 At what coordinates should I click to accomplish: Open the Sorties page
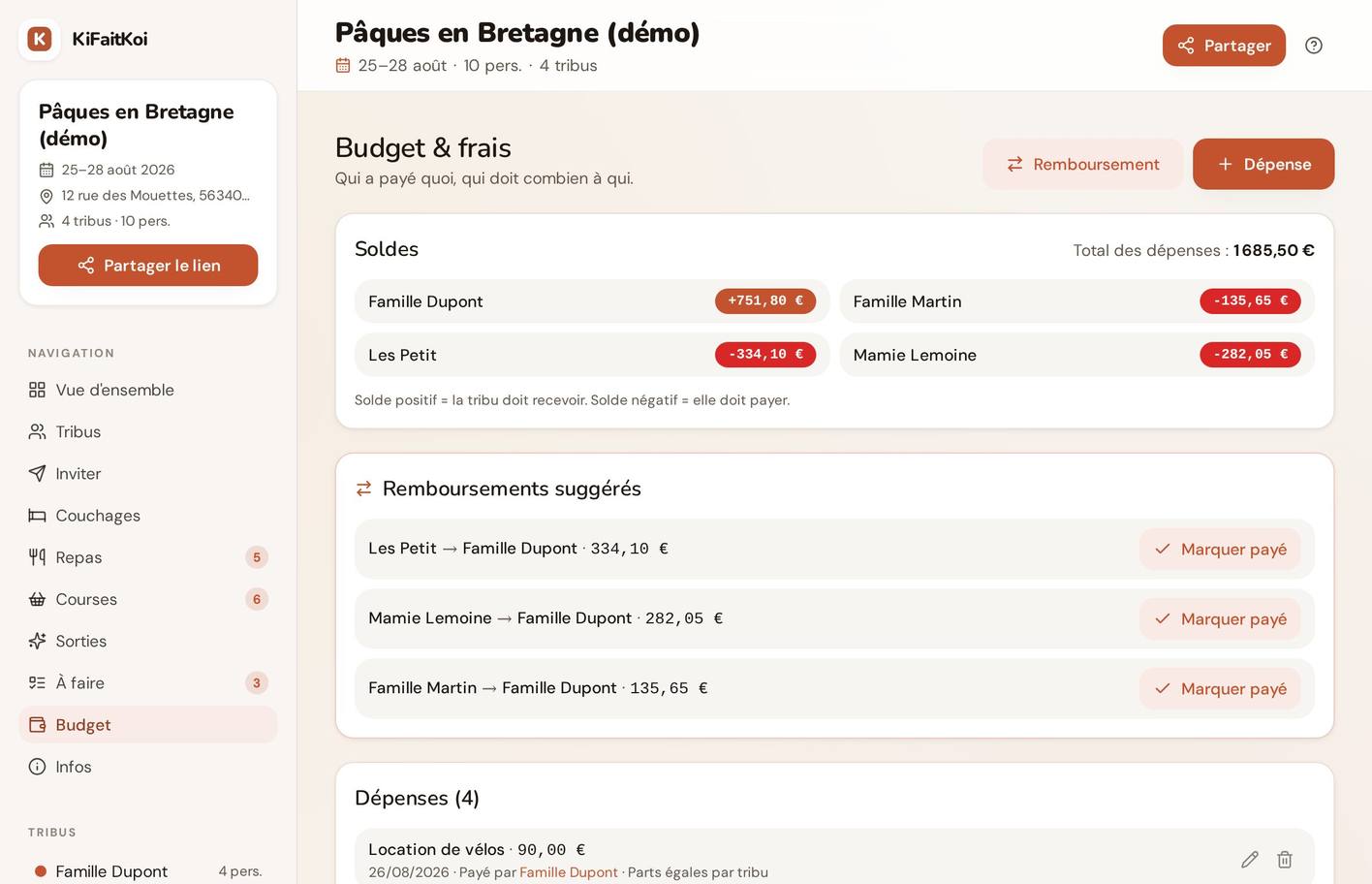click(x=148, y=641)
